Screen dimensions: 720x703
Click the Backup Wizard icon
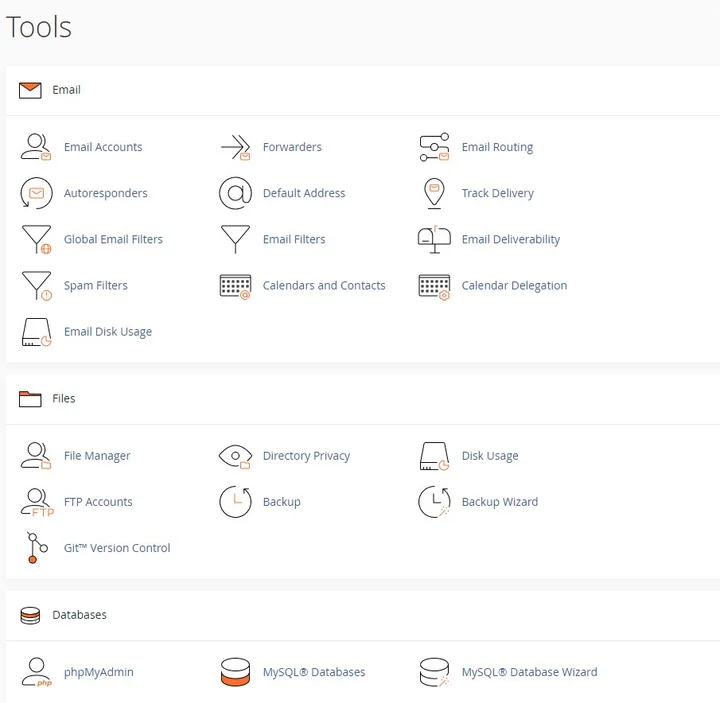[x=434, y=502]
